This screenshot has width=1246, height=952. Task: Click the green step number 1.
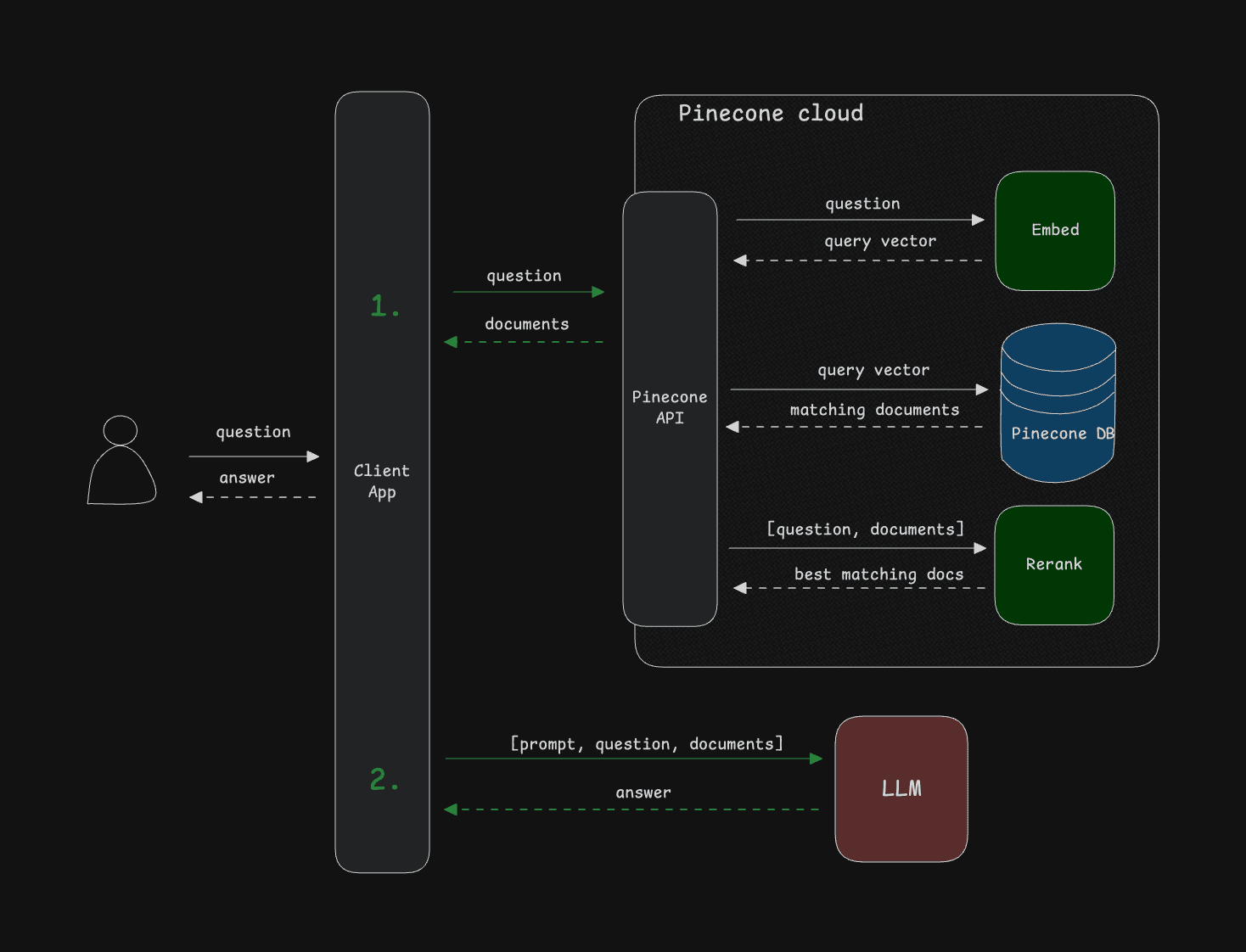384,306
